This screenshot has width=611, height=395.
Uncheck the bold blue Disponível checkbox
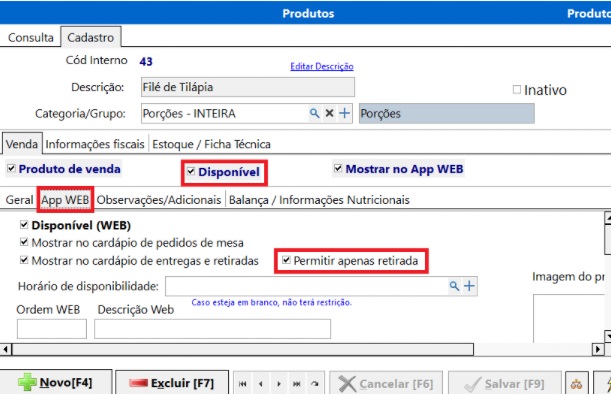[191, 171]
